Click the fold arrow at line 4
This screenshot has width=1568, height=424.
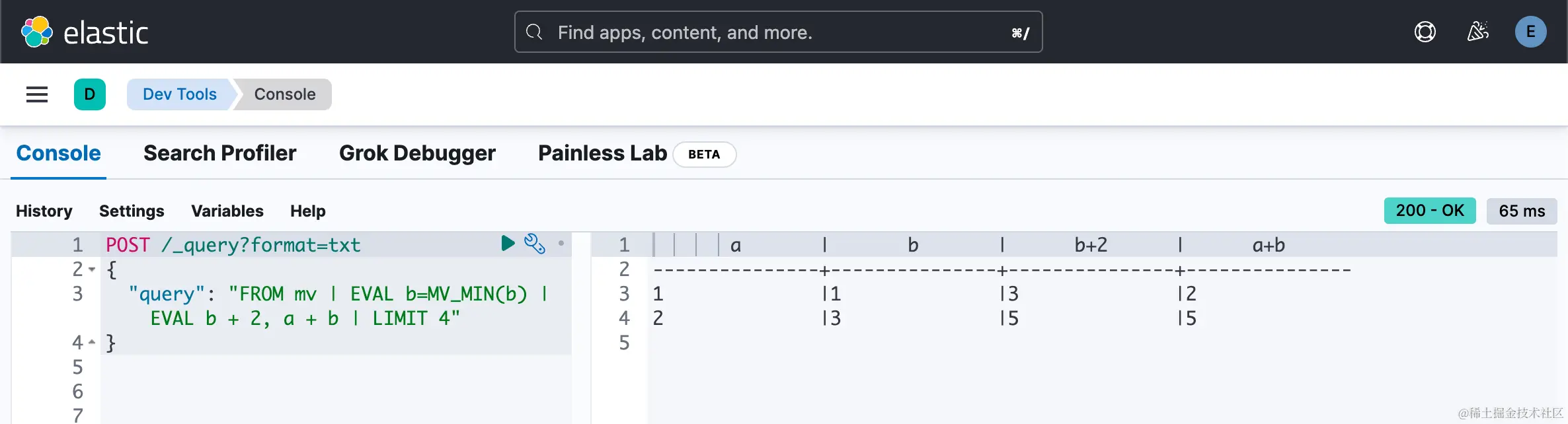pyautogui.click(x=92, y=342)
